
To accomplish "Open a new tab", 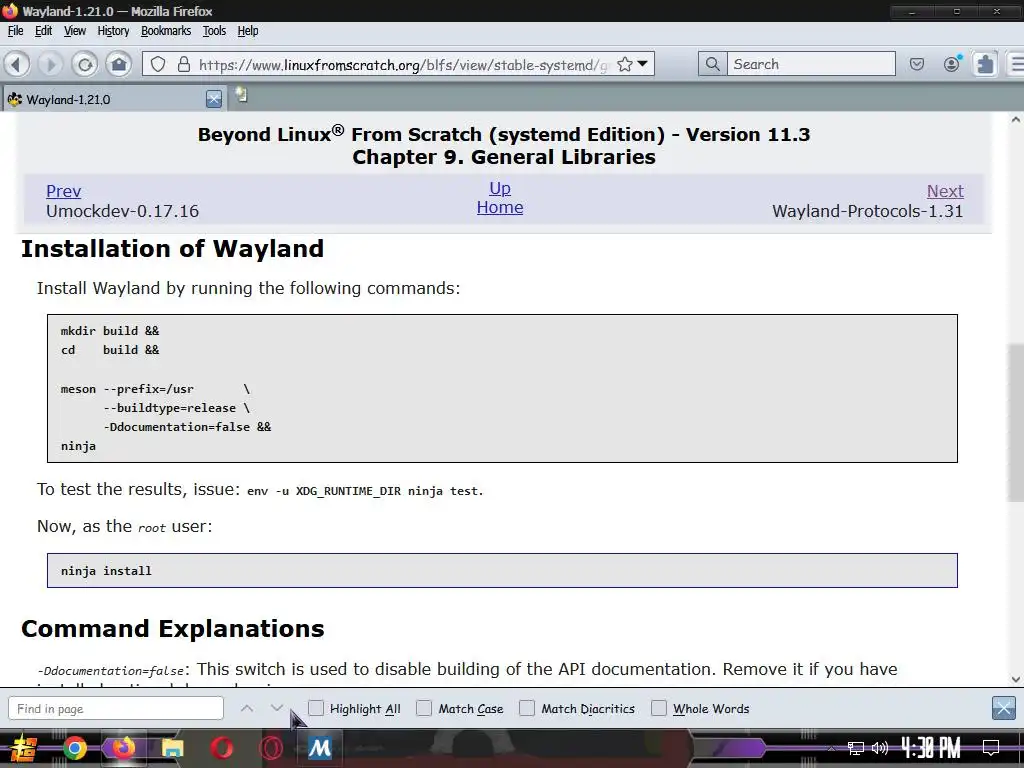I will (x=242, y=95).
